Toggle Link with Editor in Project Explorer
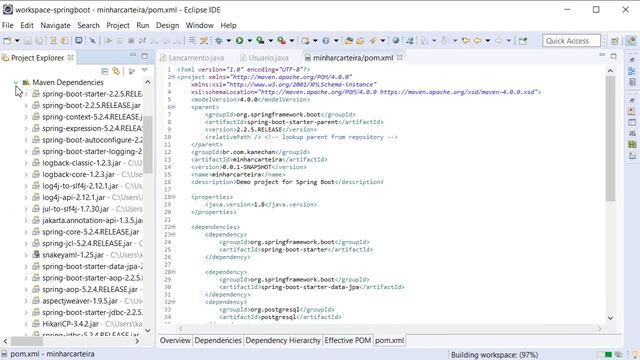The width and height of the screenshot is (640, 360). click(x=116, y=71)
